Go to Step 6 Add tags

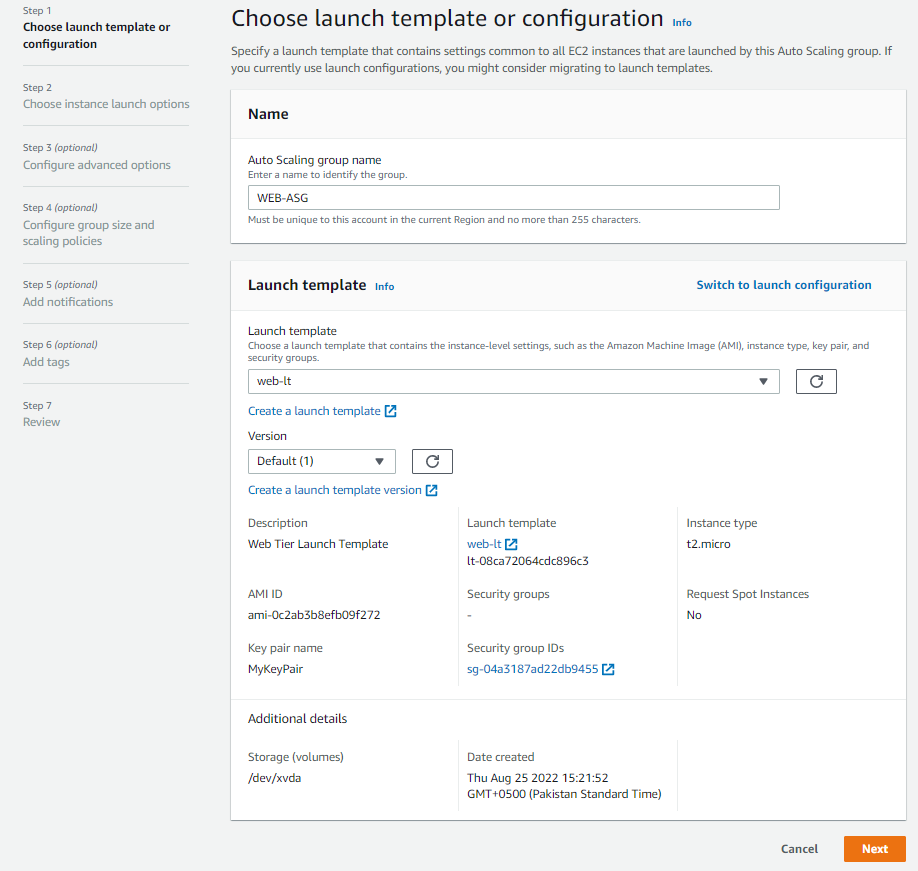(46, 362)
